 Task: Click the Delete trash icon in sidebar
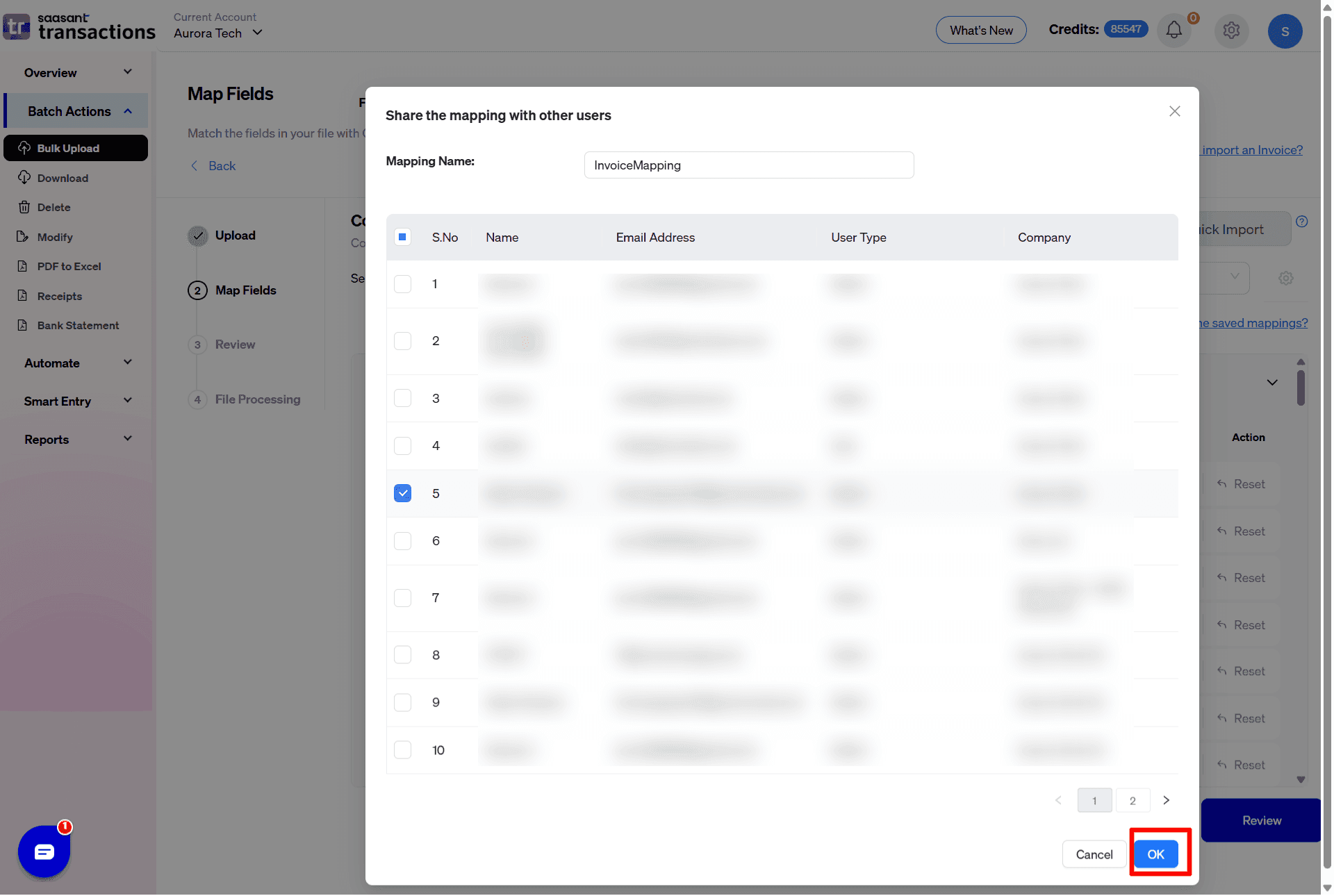24,207
